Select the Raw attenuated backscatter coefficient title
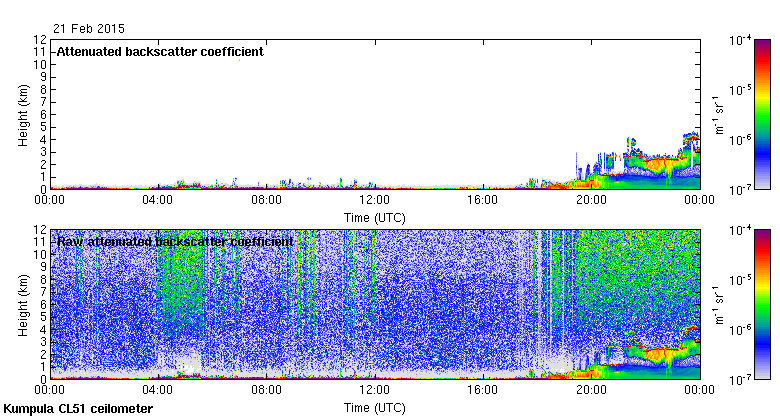 tap(175, 241)
